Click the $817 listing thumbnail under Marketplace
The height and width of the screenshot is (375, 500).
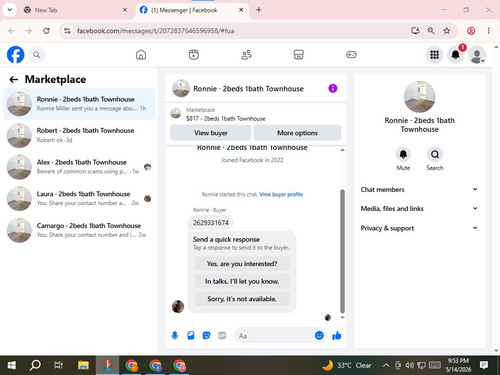[176, 113]
